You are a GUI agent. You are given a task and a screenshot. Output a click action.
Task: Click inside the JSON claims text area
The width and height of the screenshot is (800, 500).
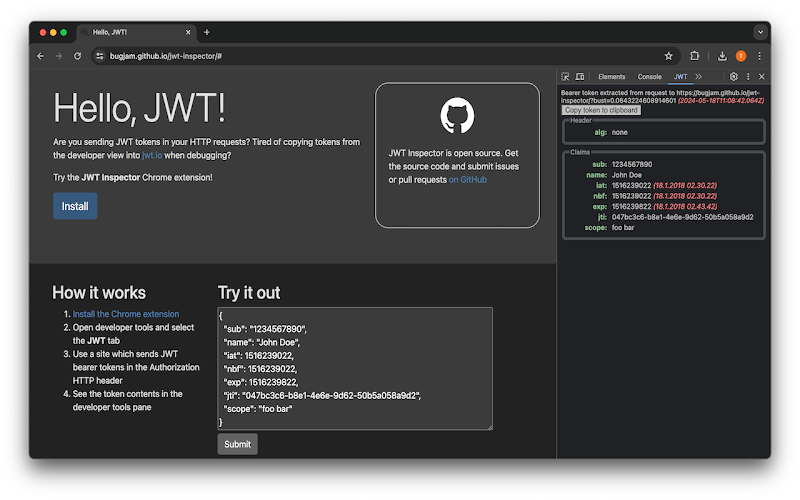355,368
